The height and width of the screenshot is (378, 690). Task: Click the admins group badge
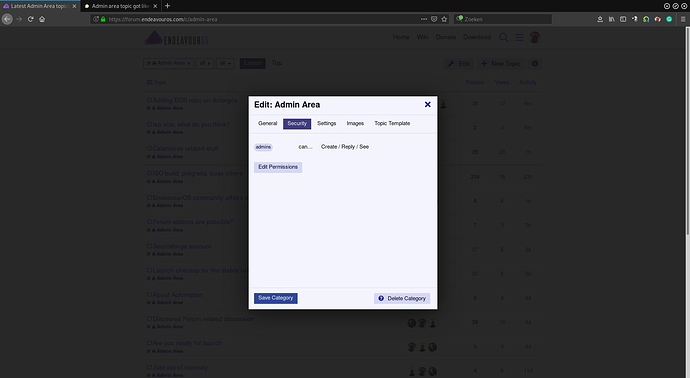263,147
